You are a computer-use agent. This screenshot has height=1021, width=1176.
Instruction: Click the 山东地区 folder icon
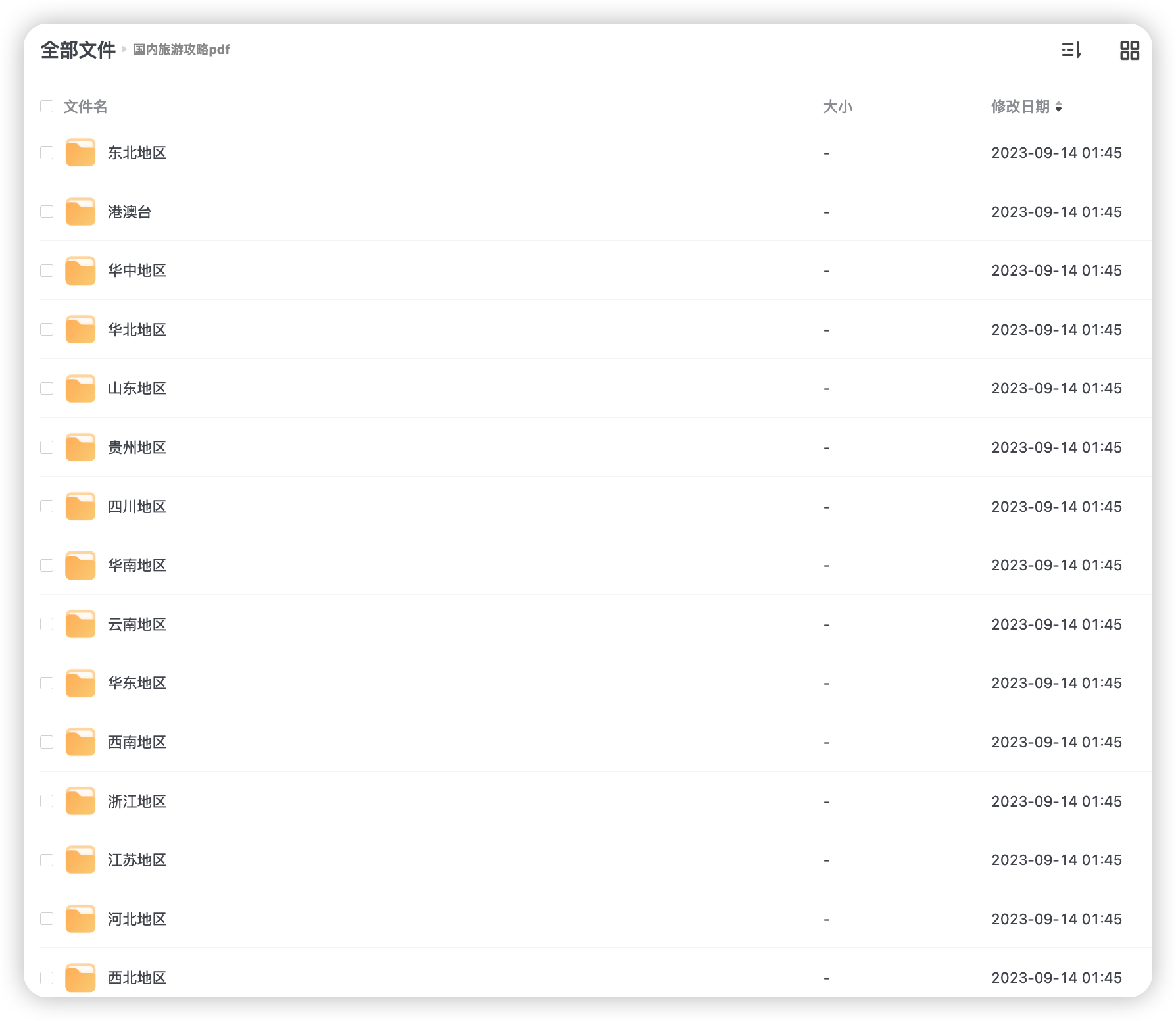(x=80, y=388)
